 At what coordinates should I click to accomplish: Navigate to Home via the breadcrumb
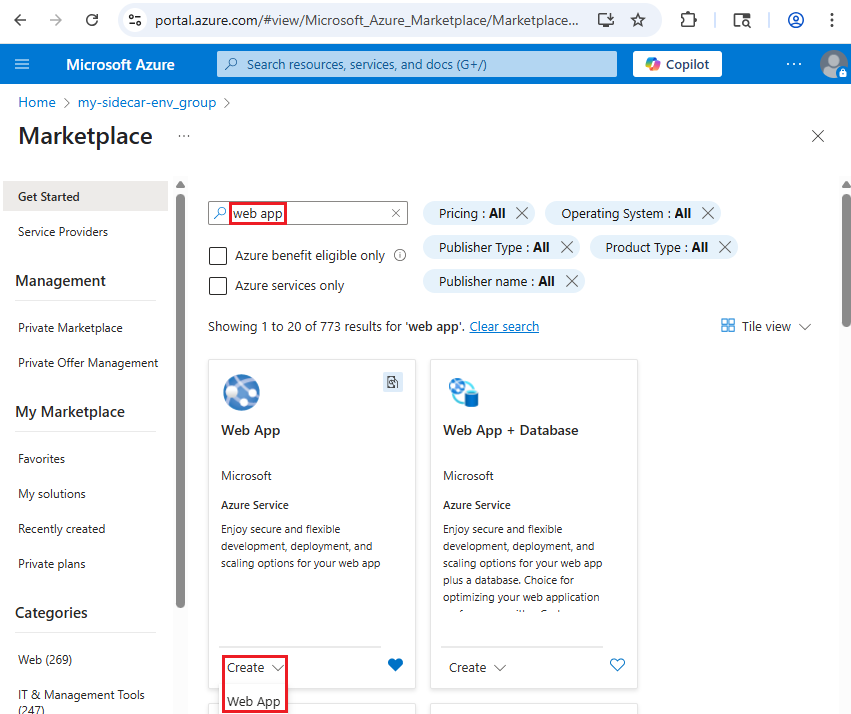coord(37,102)
